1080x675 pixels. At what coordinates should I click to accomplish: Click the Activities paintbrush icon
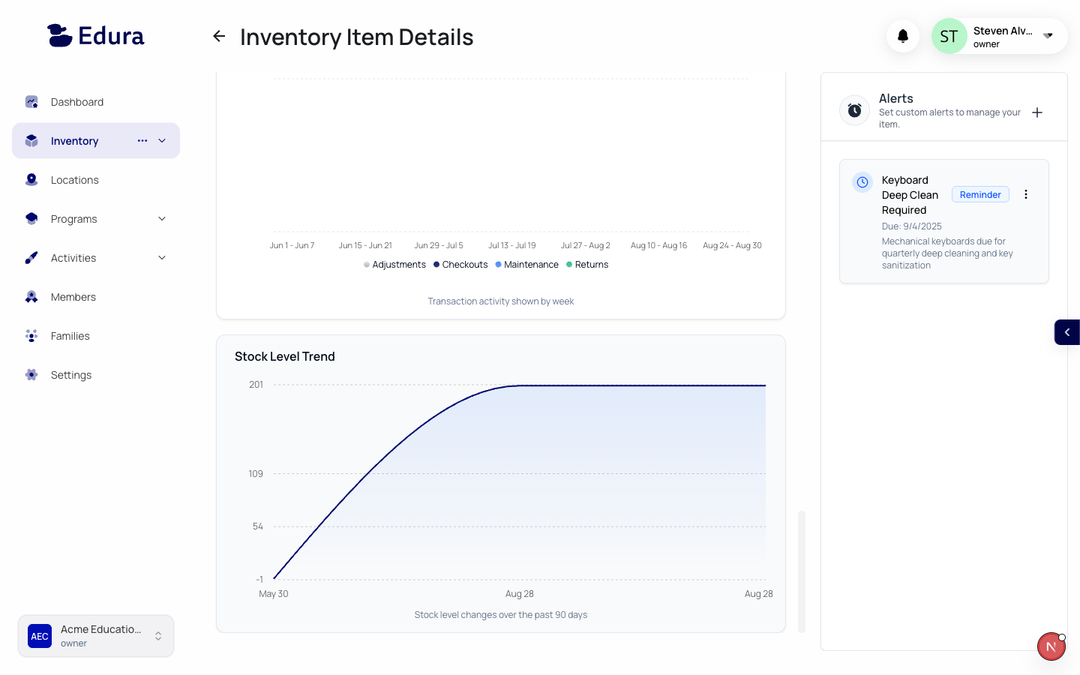pos(31,257)
